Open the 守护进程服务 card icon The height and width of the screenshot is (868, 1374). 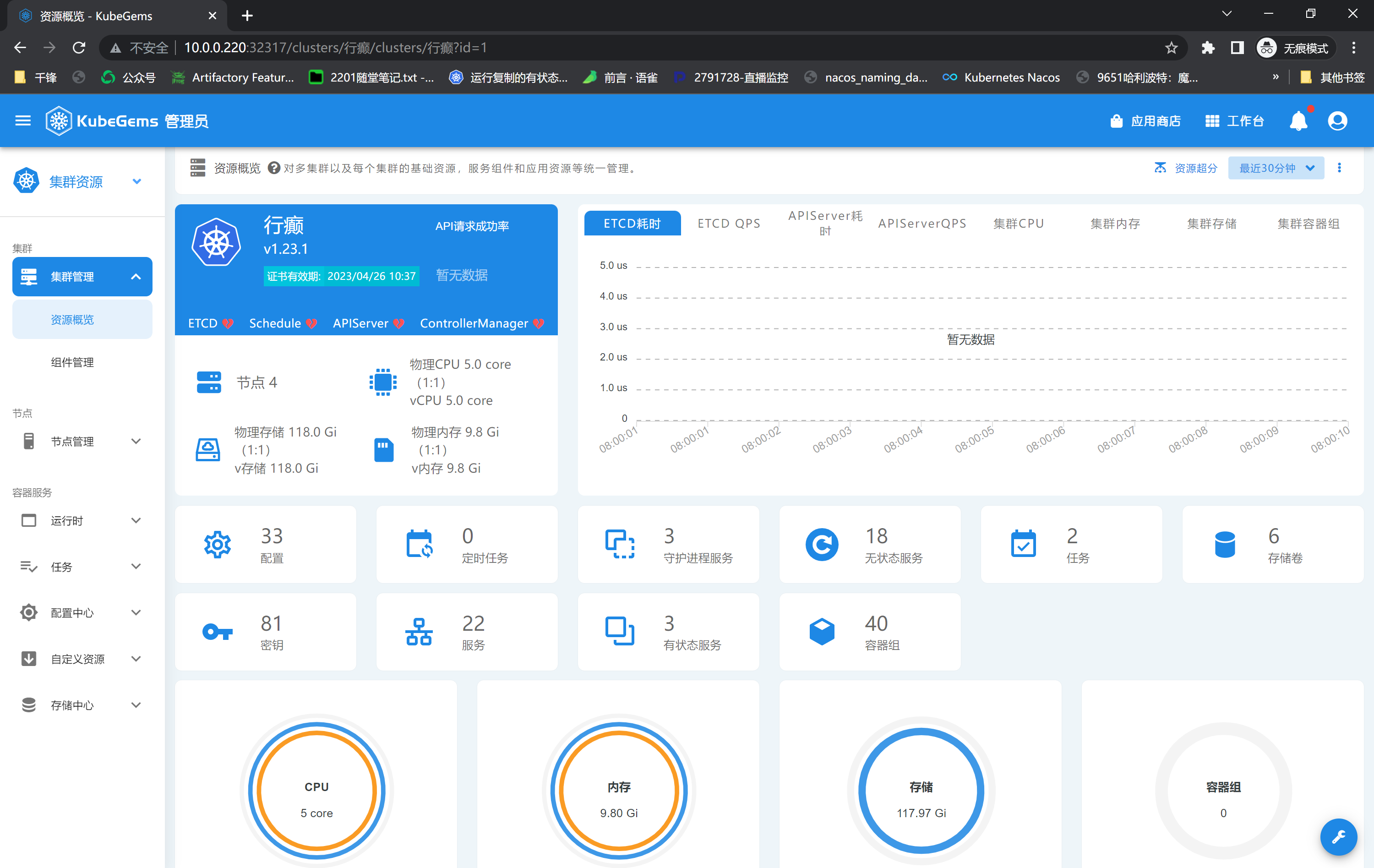[x=620, y=544]
